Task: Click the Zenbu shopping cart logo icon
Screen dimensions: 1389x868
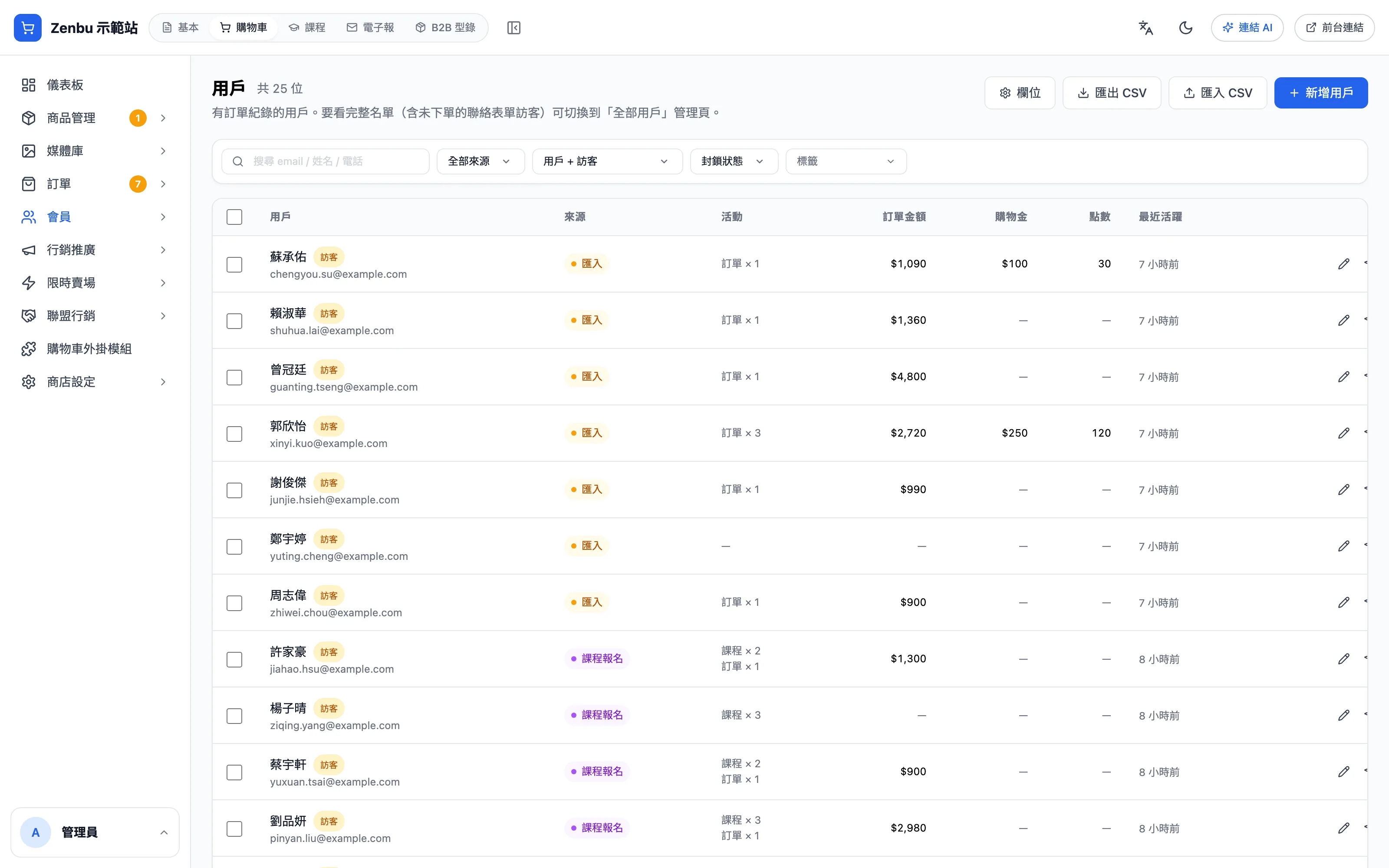Action: pos(27,27)
